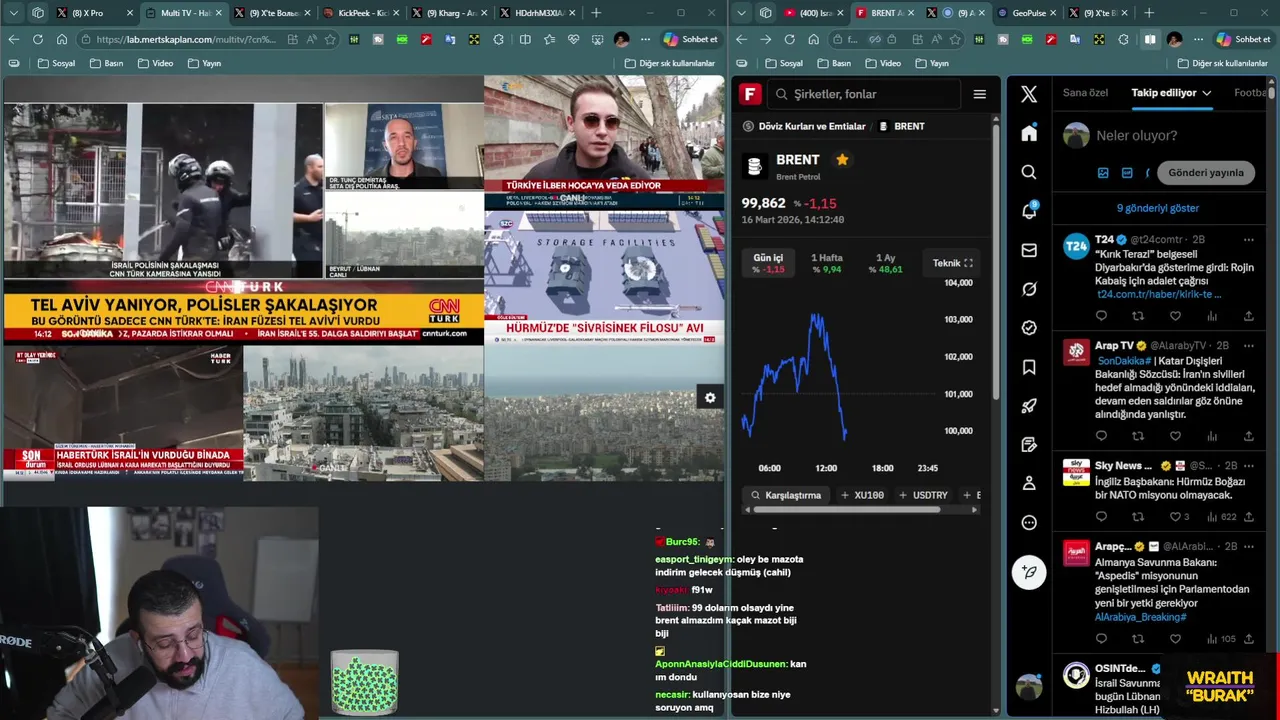This screenshot has width=1280, height=720.
Task: Expand Teknik chart to fullscreen
Action: coord(953,263)
